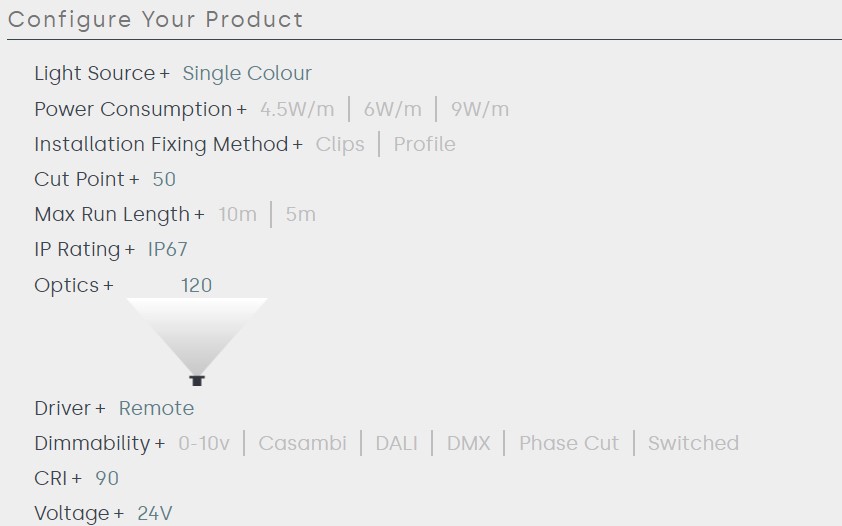Choose the 5m max run length
This screenshot has width=842, height=526.
[300, 214]
